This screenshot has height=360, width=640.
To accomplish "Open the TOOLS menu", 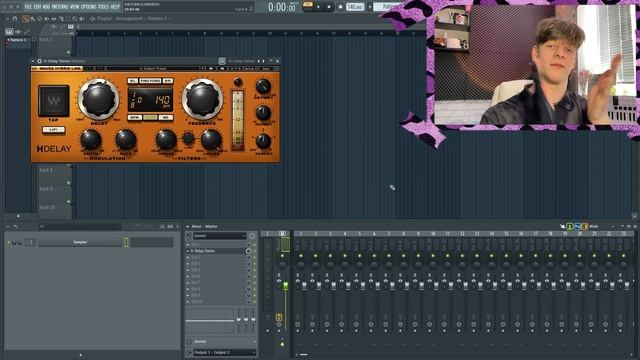I will point(103,7).
